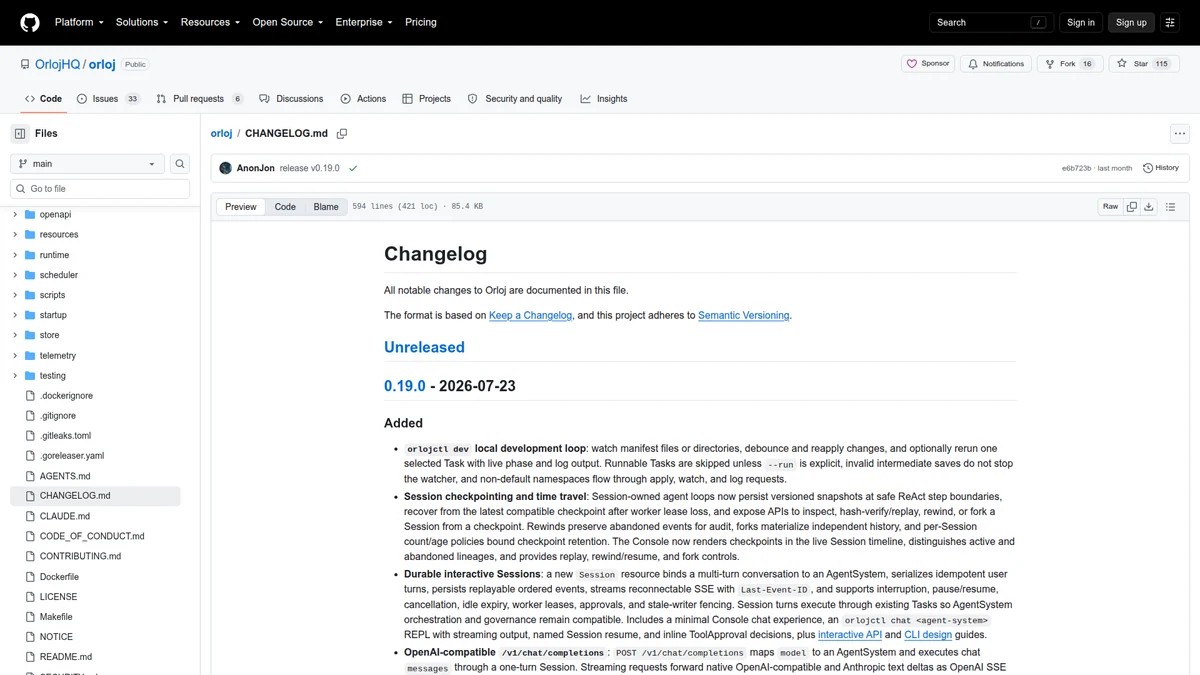Collapse the file tree panel icon
The height and width of the screenshot is (675, 1200).
pyautogui.click(x=20, y=133)
